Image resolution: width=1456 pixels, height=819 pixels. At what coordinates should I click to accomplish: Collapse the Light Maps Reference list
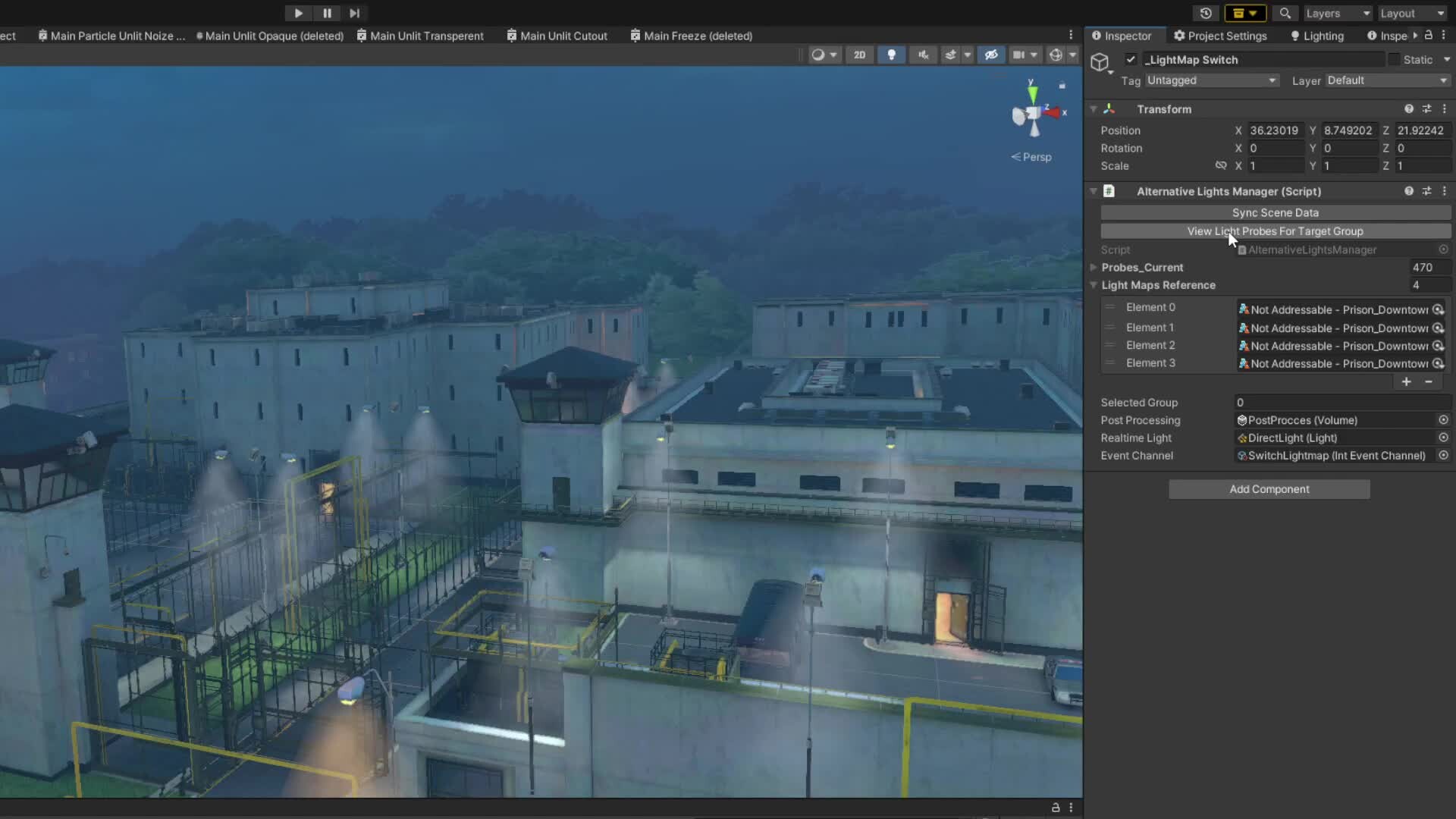[1094, 285]
